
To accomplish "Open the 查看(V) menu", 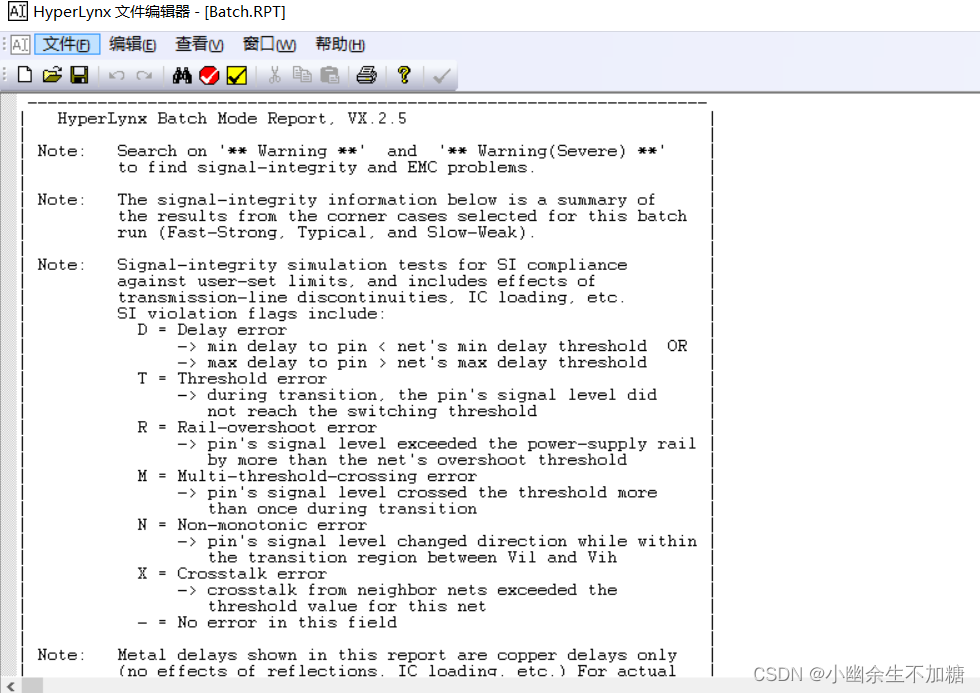I will (x=199, y=44).
